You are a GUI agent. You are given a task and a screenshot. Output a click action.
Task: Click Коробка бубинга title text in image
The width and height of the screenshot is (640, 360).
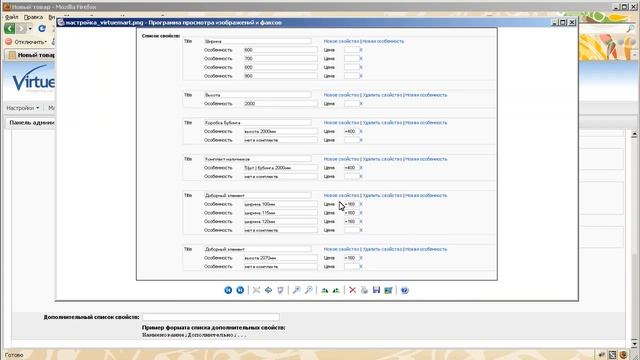point(222,122)
